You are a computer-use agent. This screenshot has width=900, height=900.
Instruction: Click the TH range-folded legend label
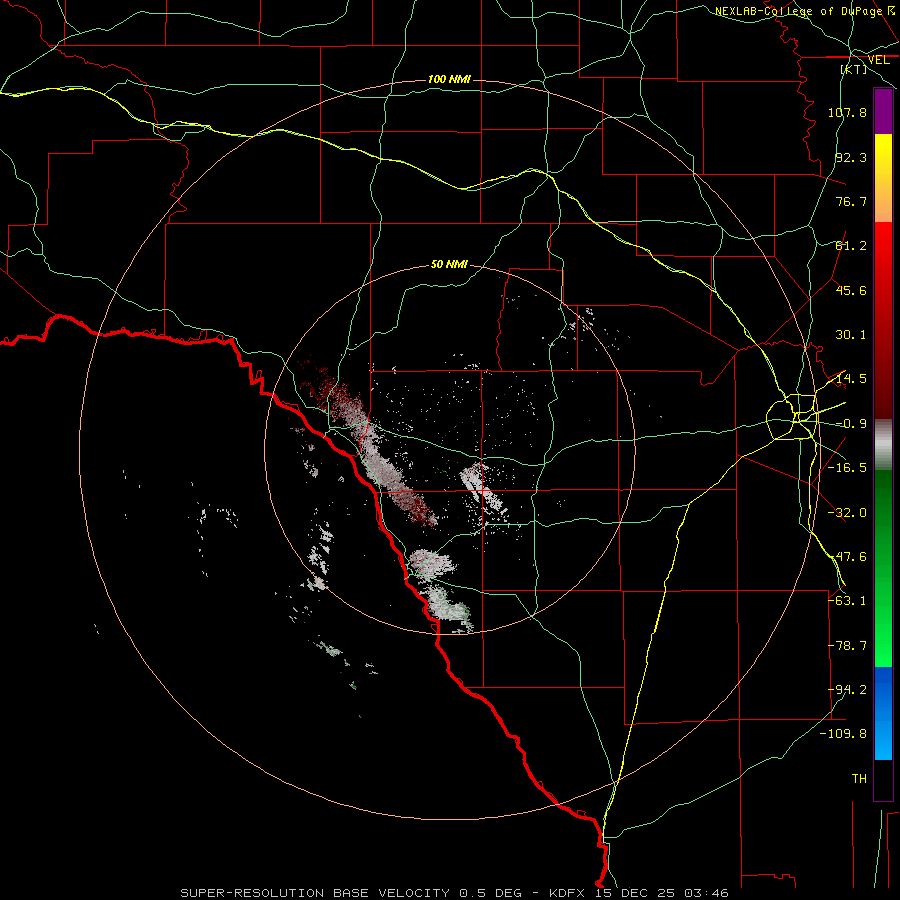click(859, 779)
